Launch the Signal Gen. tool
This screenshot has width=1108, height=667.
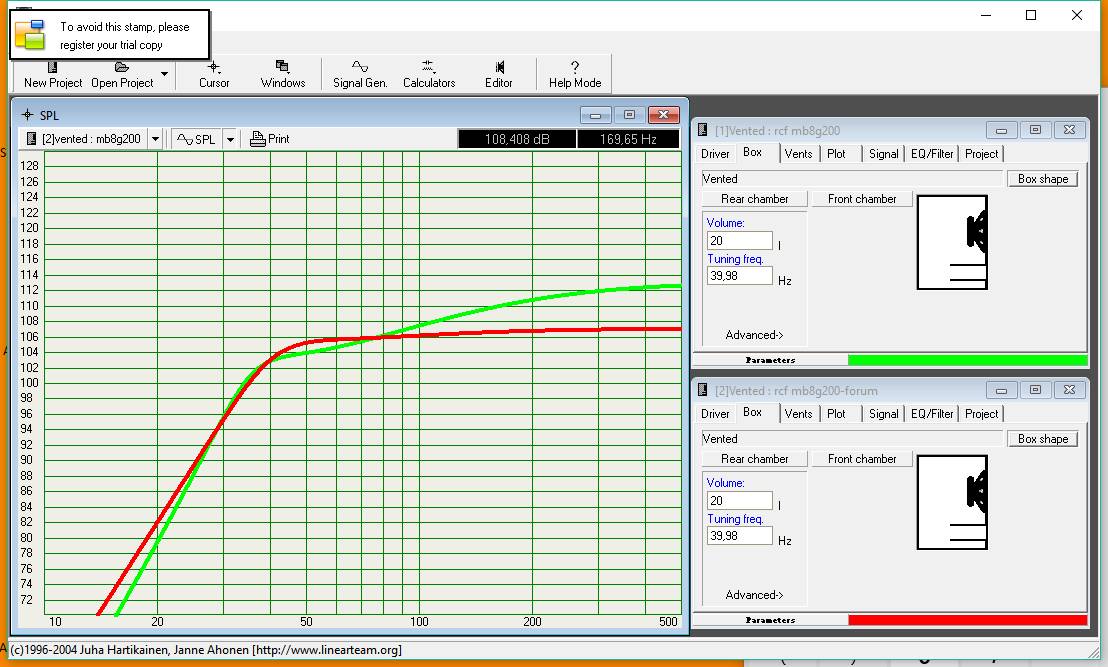click(360, 68)
